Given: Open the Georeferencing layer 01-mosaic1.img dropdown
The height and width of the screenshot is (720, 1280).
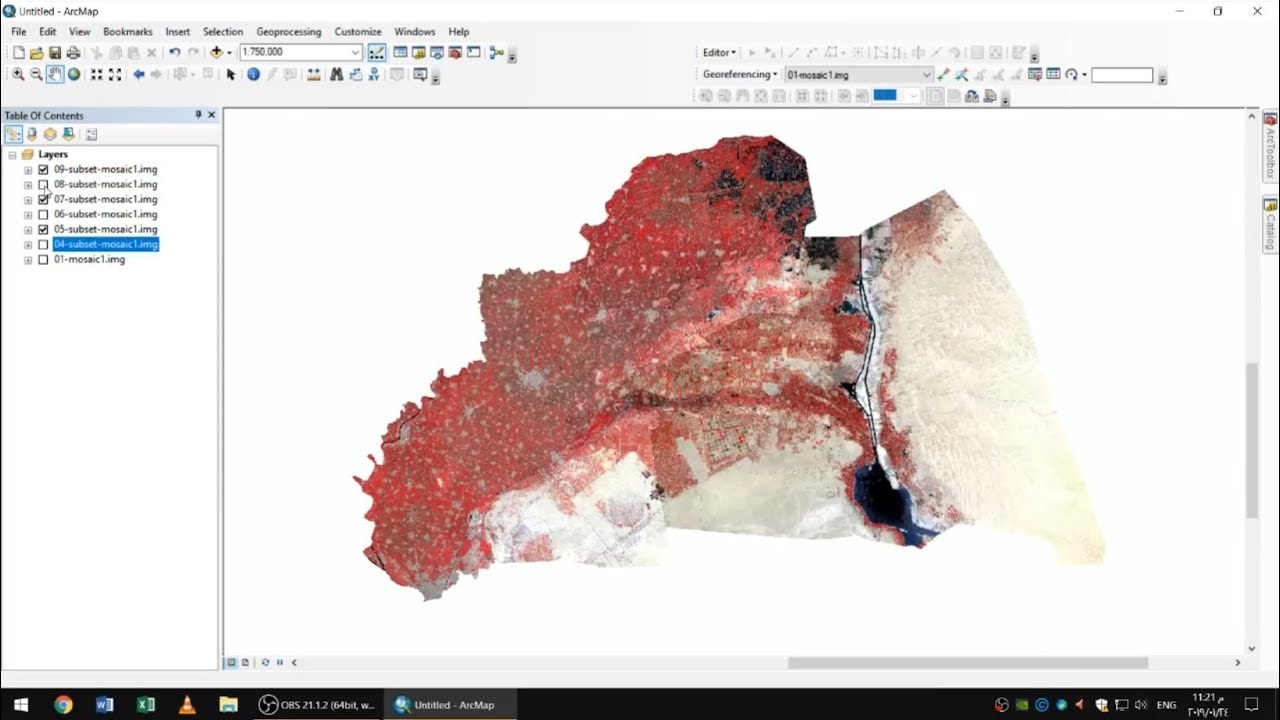Looking at the screenshot, I should 927,75.
